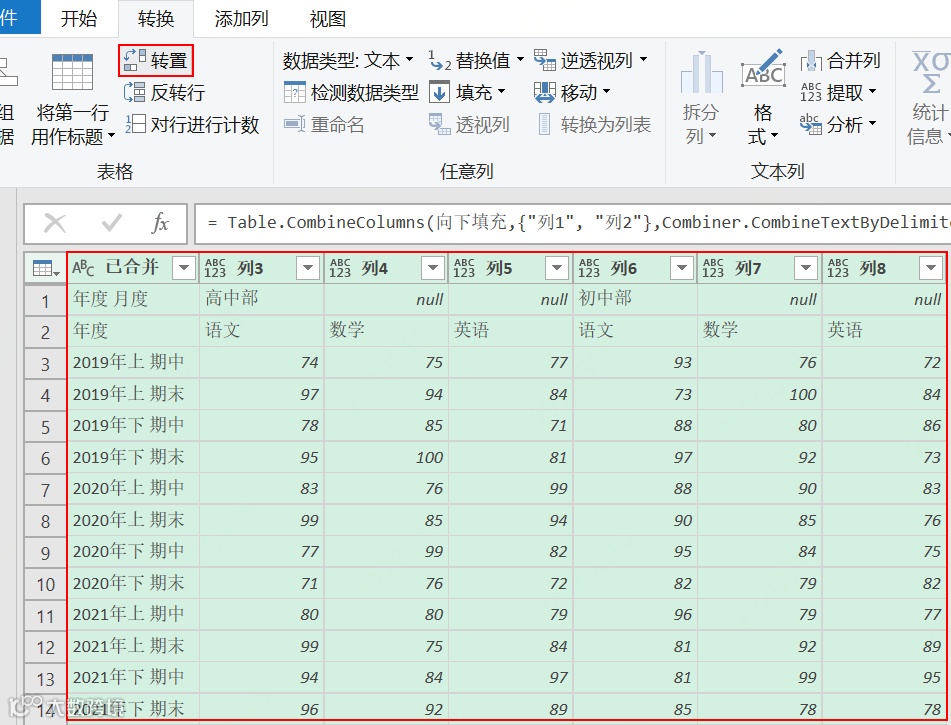Click the 填充 (Fill) icon
Viewport: 951px width, 725px height.
click(x=439, y=92)
